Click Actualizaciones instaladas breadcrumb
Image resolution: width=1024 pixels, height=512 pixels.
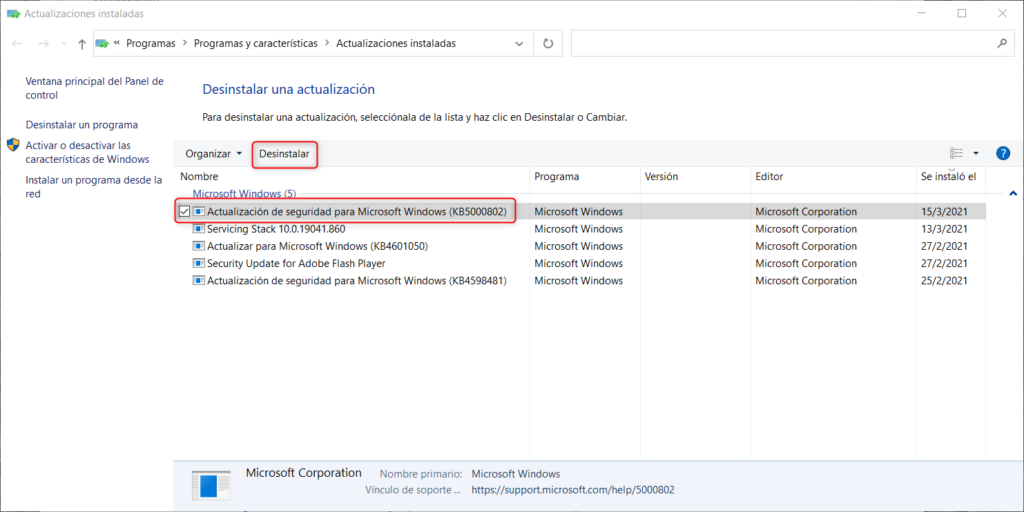tap(396, 44)
